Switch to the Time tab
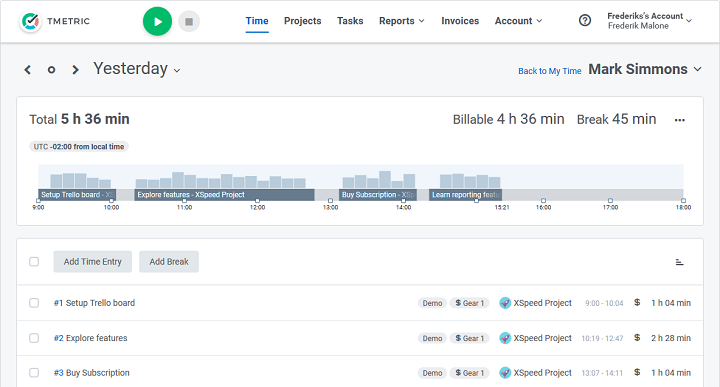The width and height of the screenshot is (720, 387). (257, 21)
